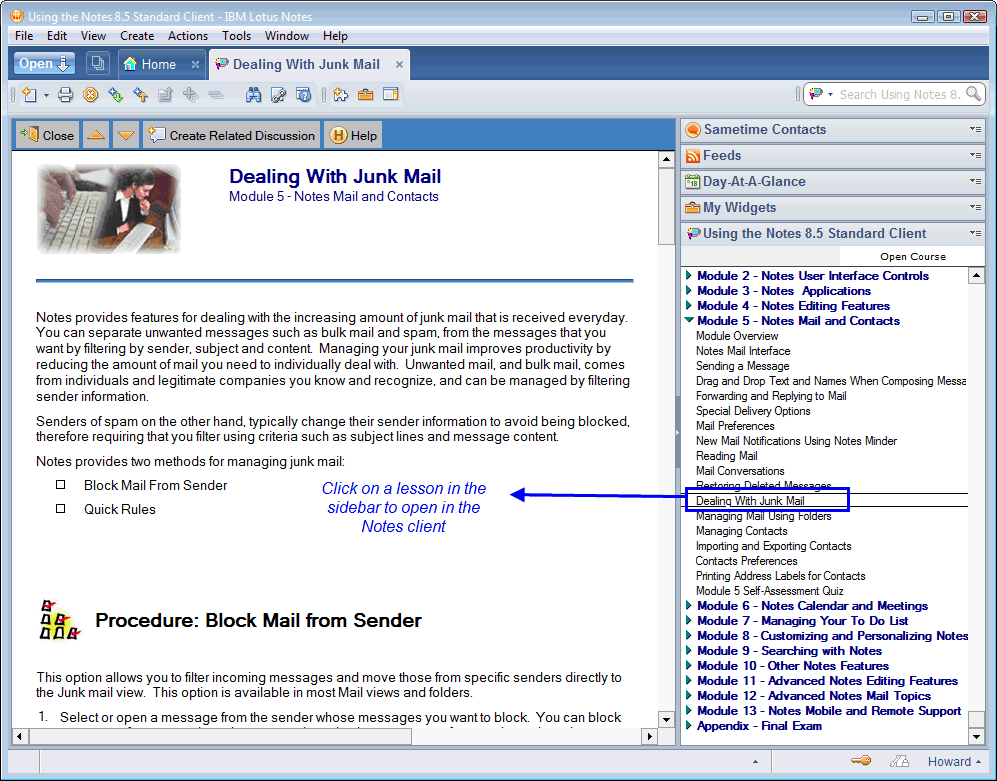Expand Module 2 - Notes User Interface Controls

[689, 275]
